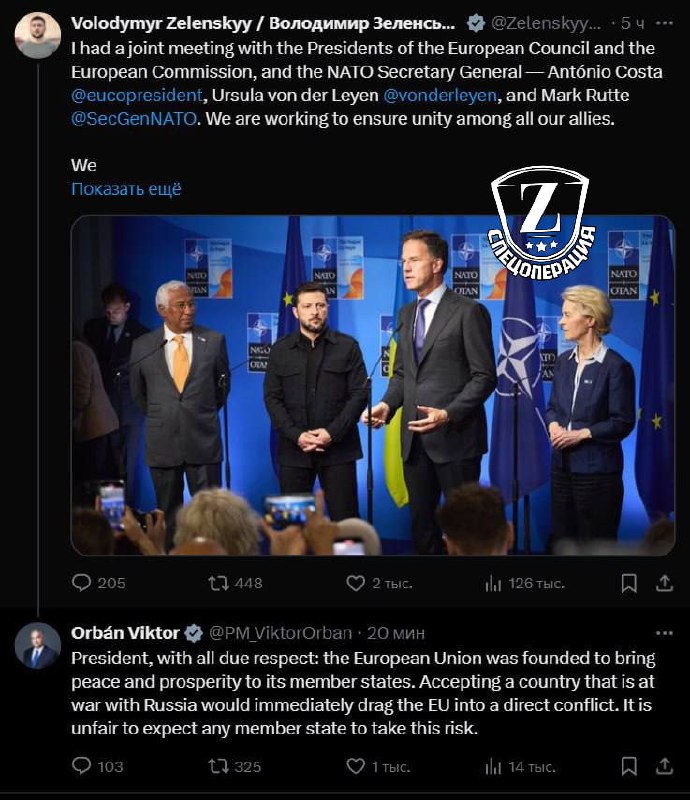Bookmark Orbán Viktor's tweet
This screenshot has height=800, width=690.
click(629, 766)
